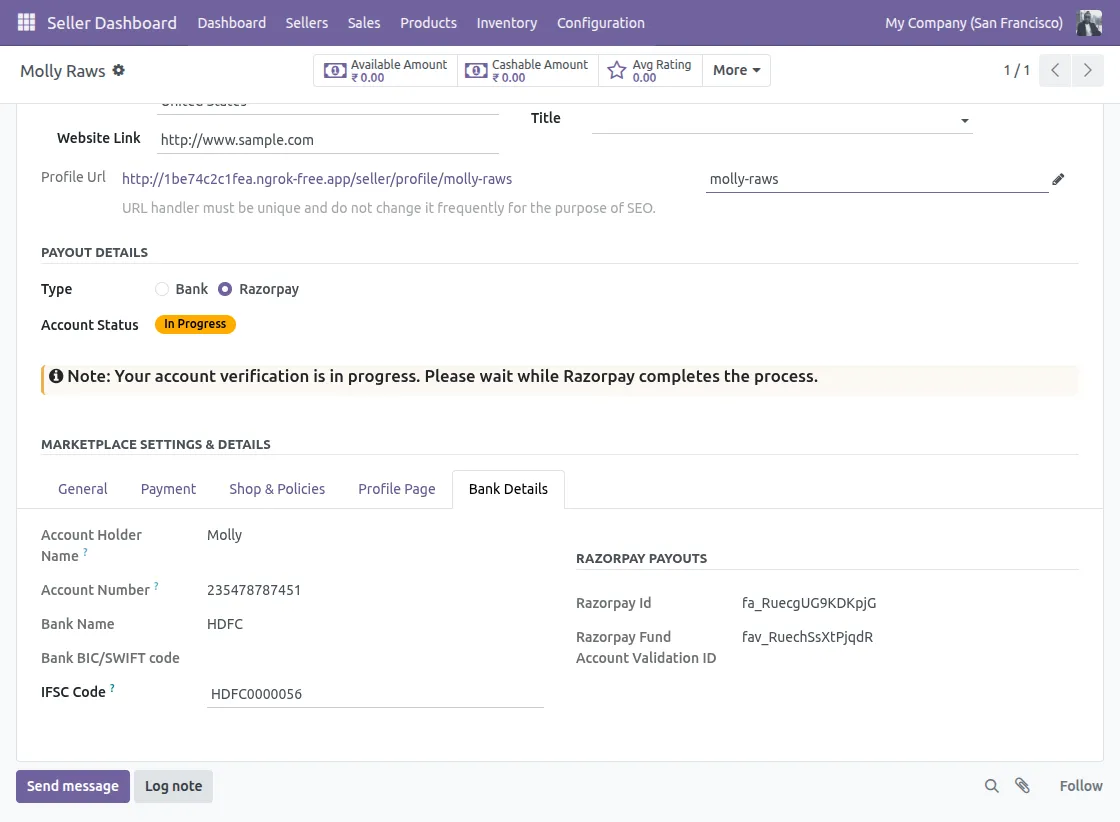Click the search magnifier icon in chatter

click(x=991, y=786)
